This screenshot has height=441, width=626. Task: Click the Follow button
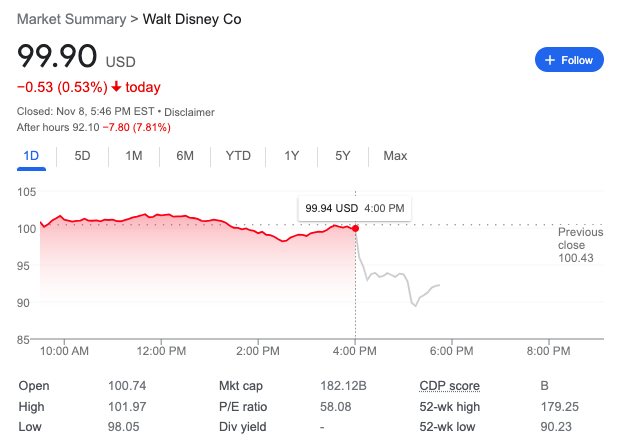(x=569, y=60)
